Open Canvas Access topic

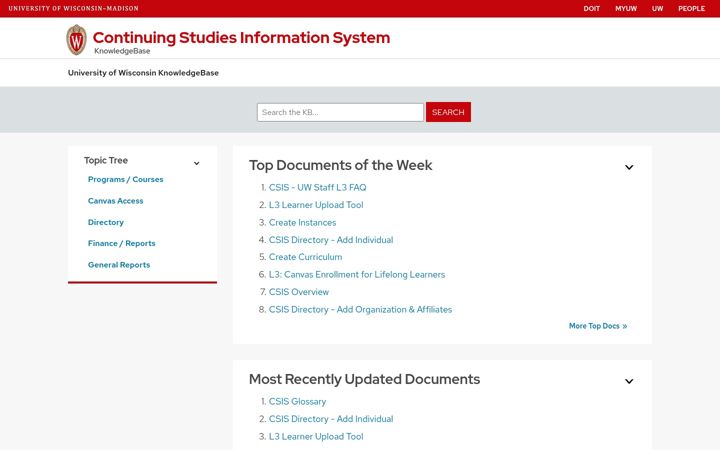116,201
